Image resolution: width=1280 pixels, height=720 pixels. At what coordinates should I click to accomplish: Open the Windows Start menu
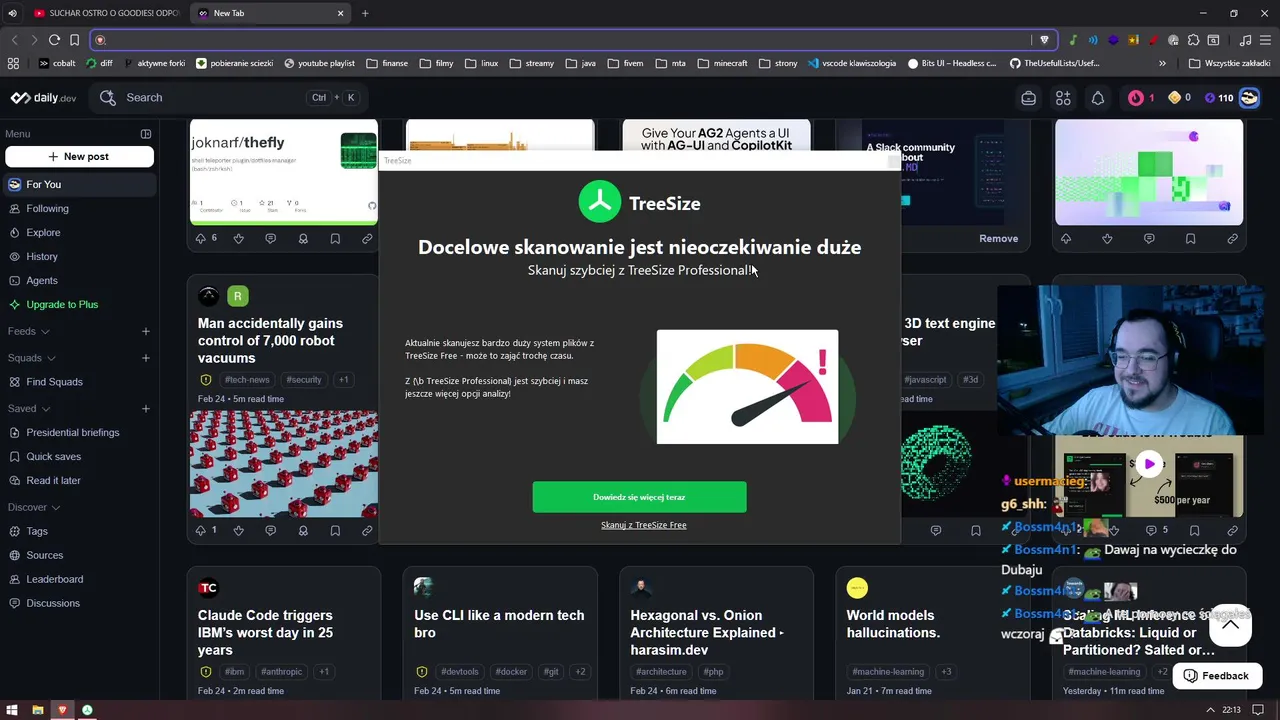pos(12,710)
